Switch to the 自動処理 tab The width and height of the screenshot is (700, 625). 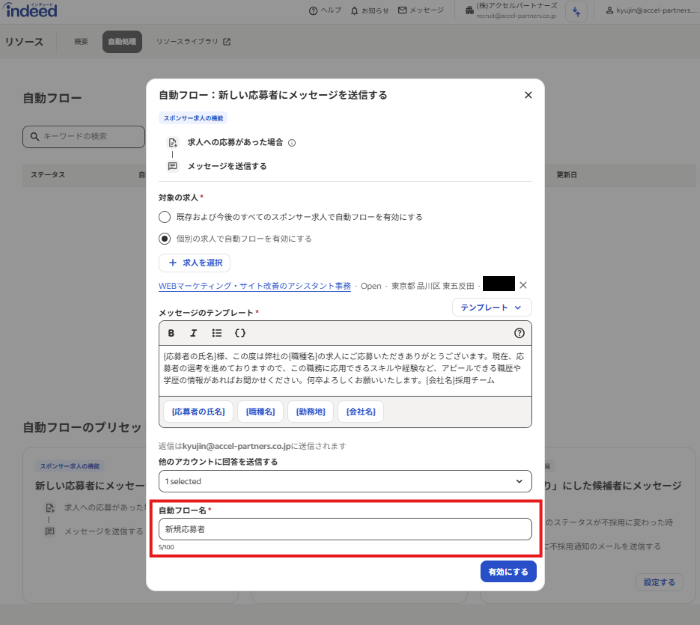tap(122, 42)
